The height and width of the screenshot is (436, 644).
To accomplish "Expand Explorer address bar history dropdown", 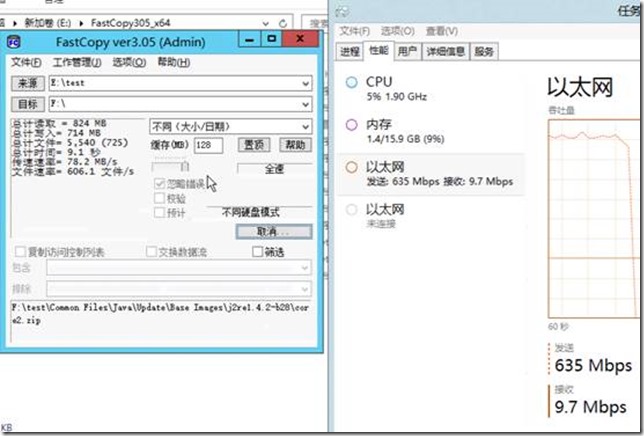I will click(x=266, y=24).
